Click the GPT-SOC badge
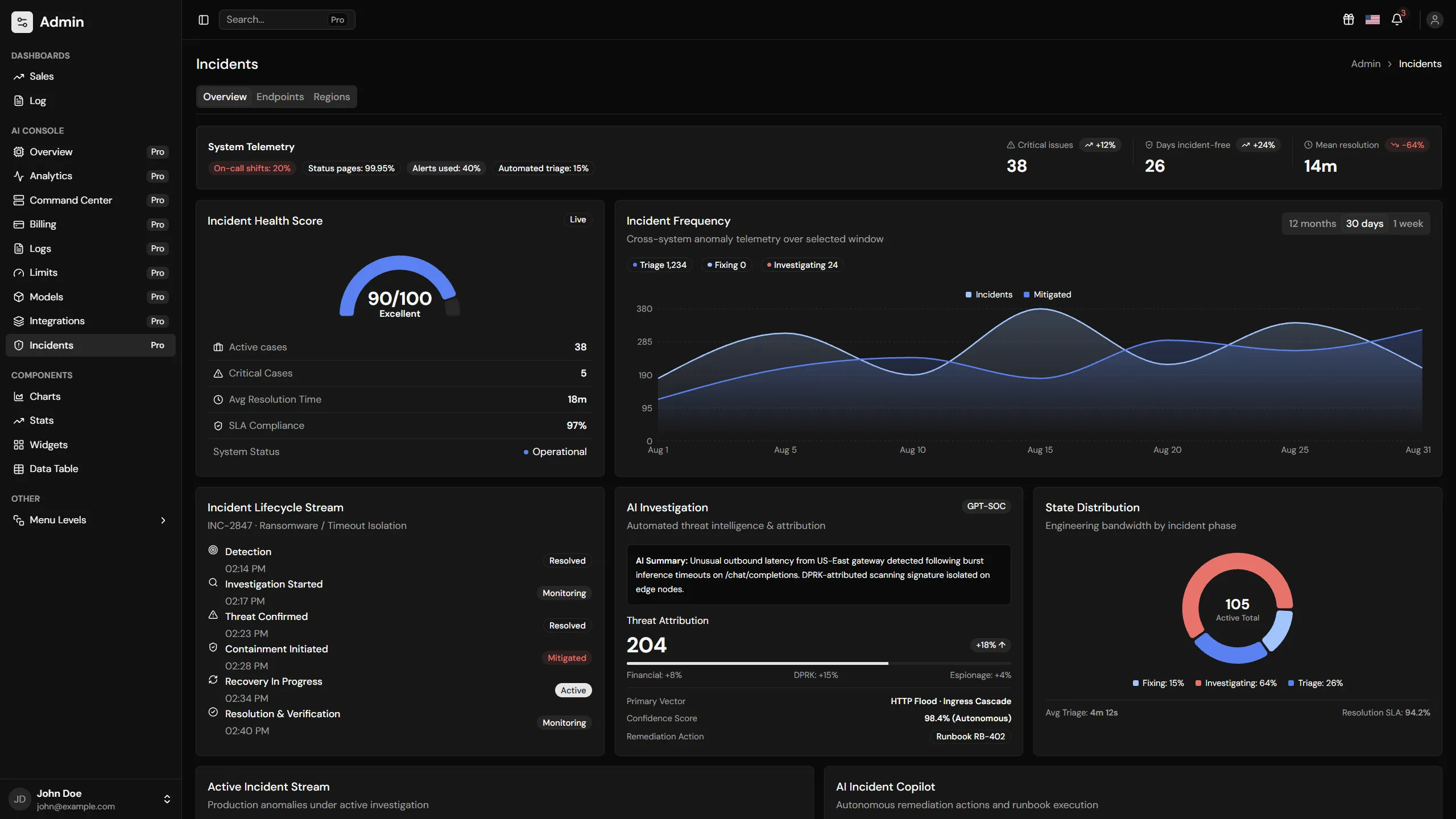The width and height of the screenshot is (1456, 819). tap(986, 506)
